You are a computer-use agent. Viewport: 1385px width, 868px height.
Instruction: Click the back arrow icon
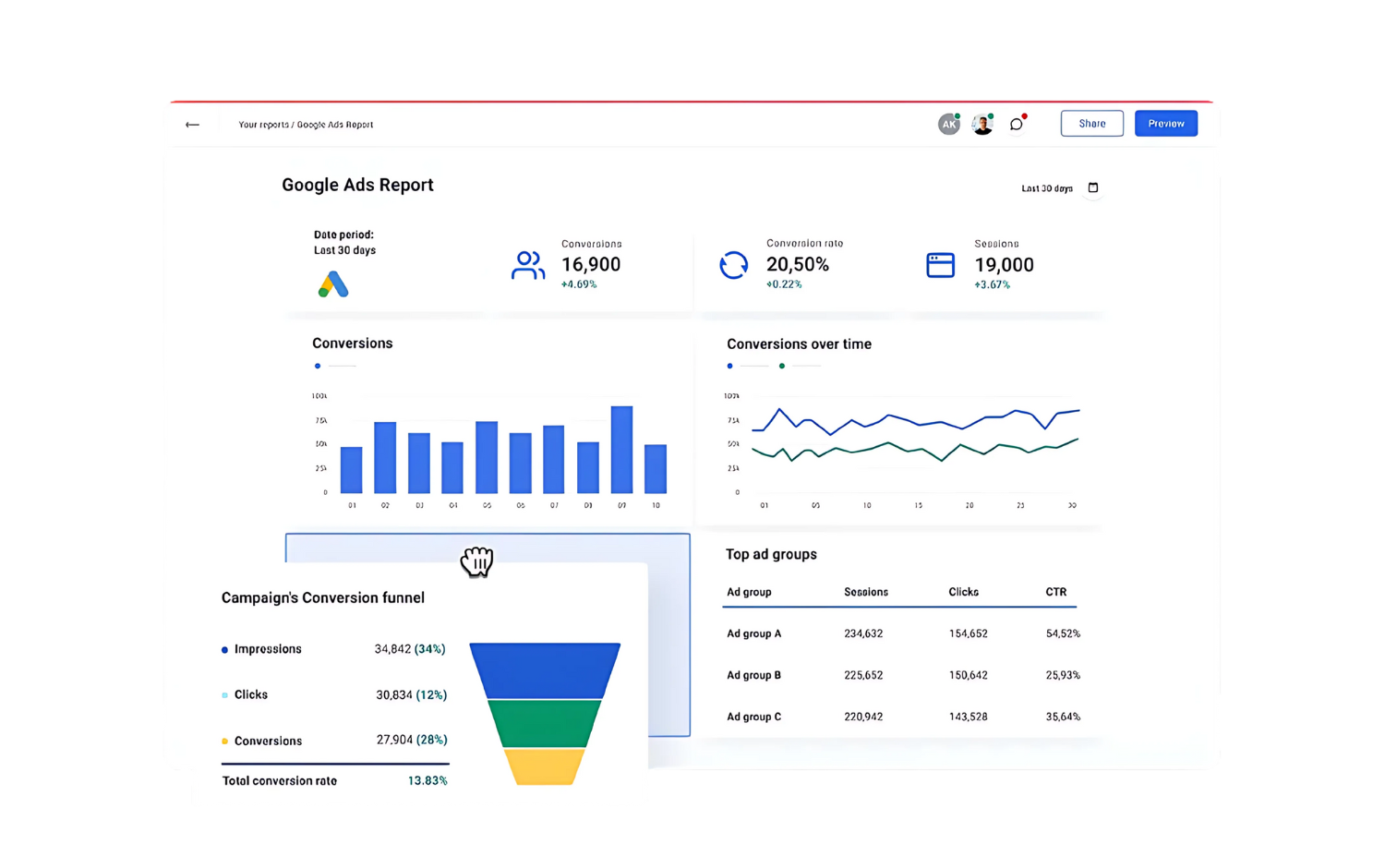(x=192, y=125)
